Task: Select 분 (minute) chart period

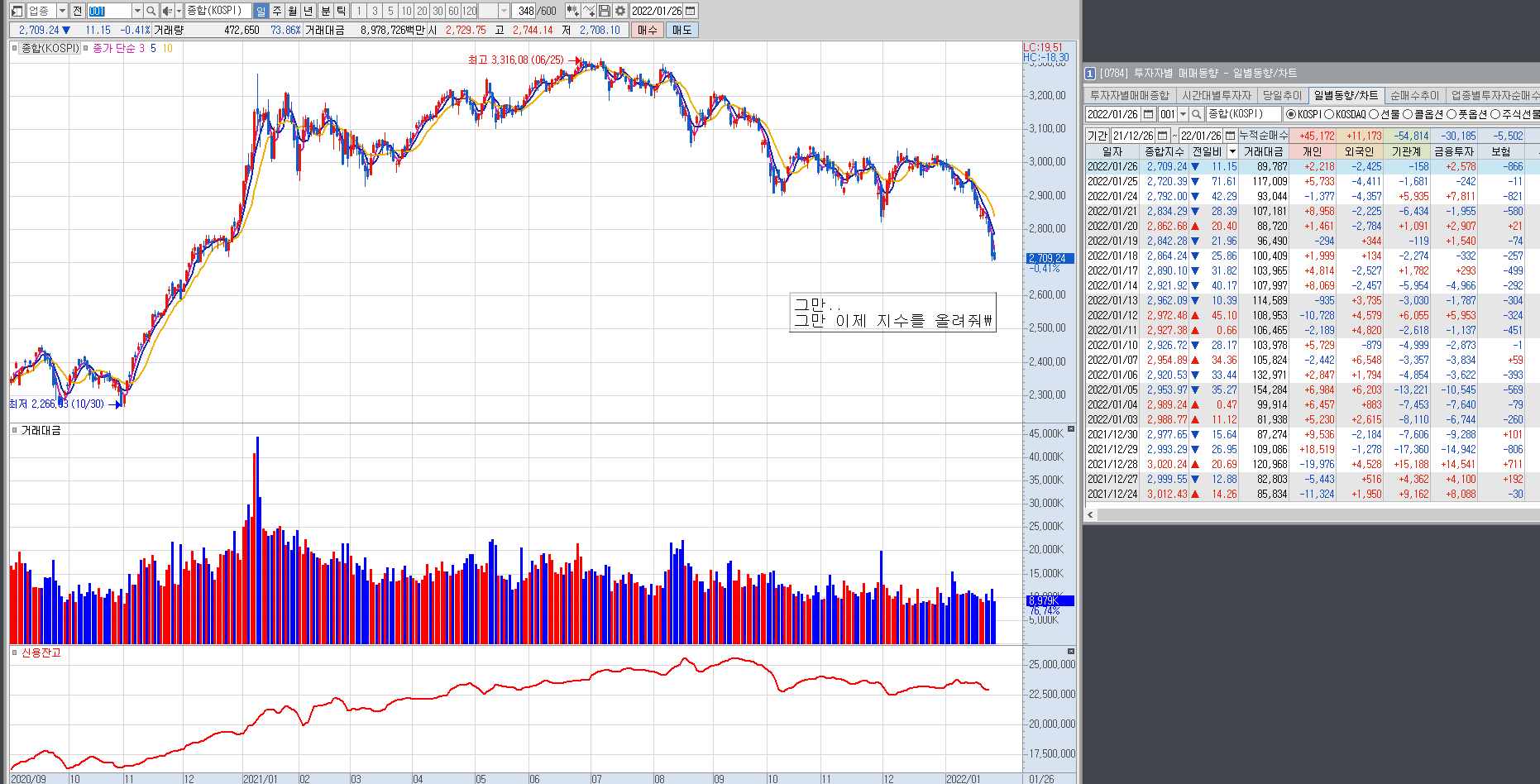Action: click(x=325, y=11)
